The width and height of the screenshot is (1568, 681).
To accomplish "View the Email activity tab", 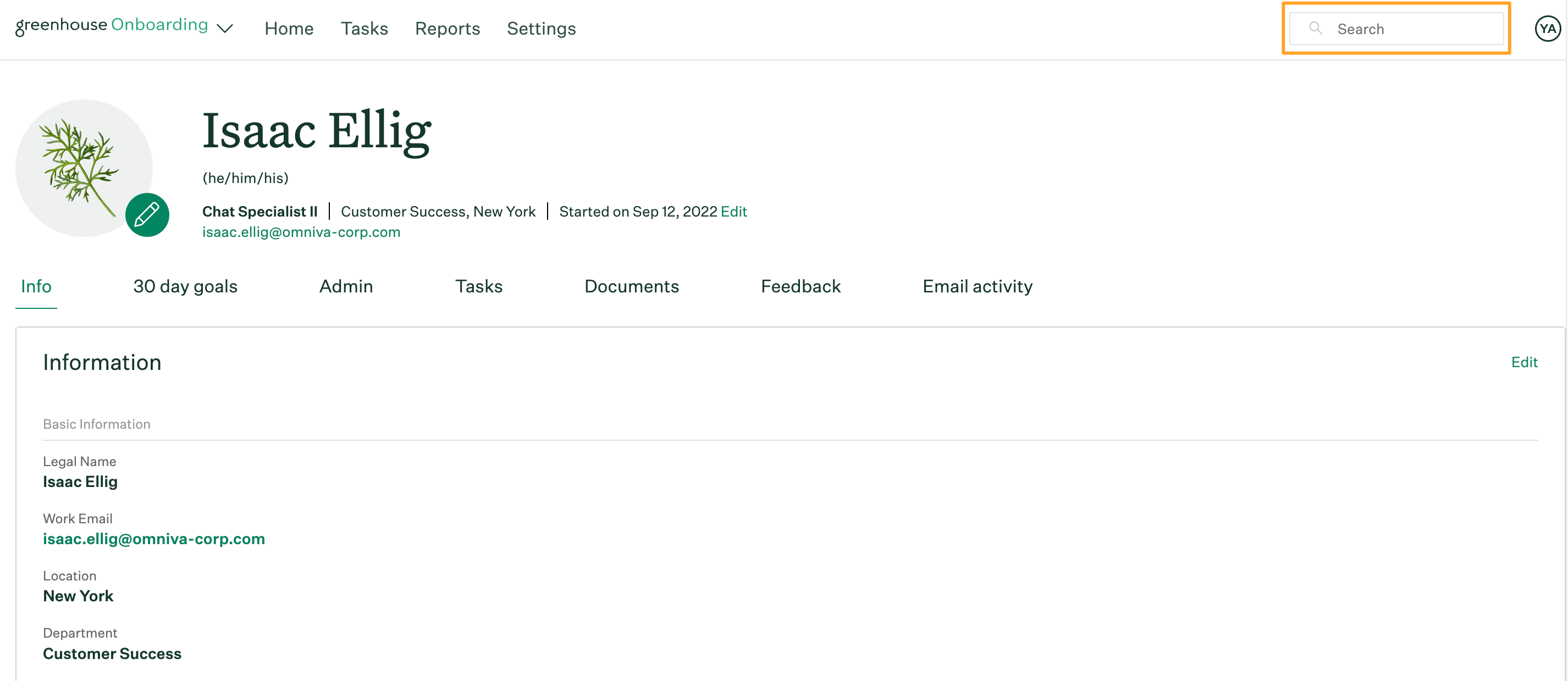I will click(977, 286).
